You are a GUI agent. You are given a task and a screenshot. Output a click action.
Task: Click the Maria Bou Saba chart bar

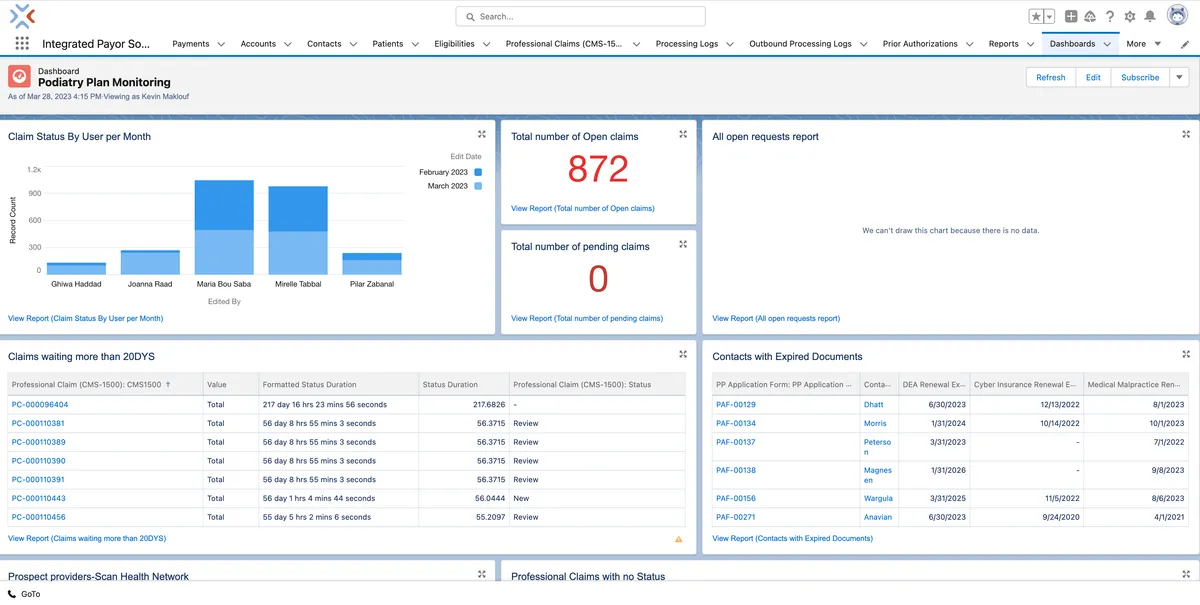coord(224,227)
